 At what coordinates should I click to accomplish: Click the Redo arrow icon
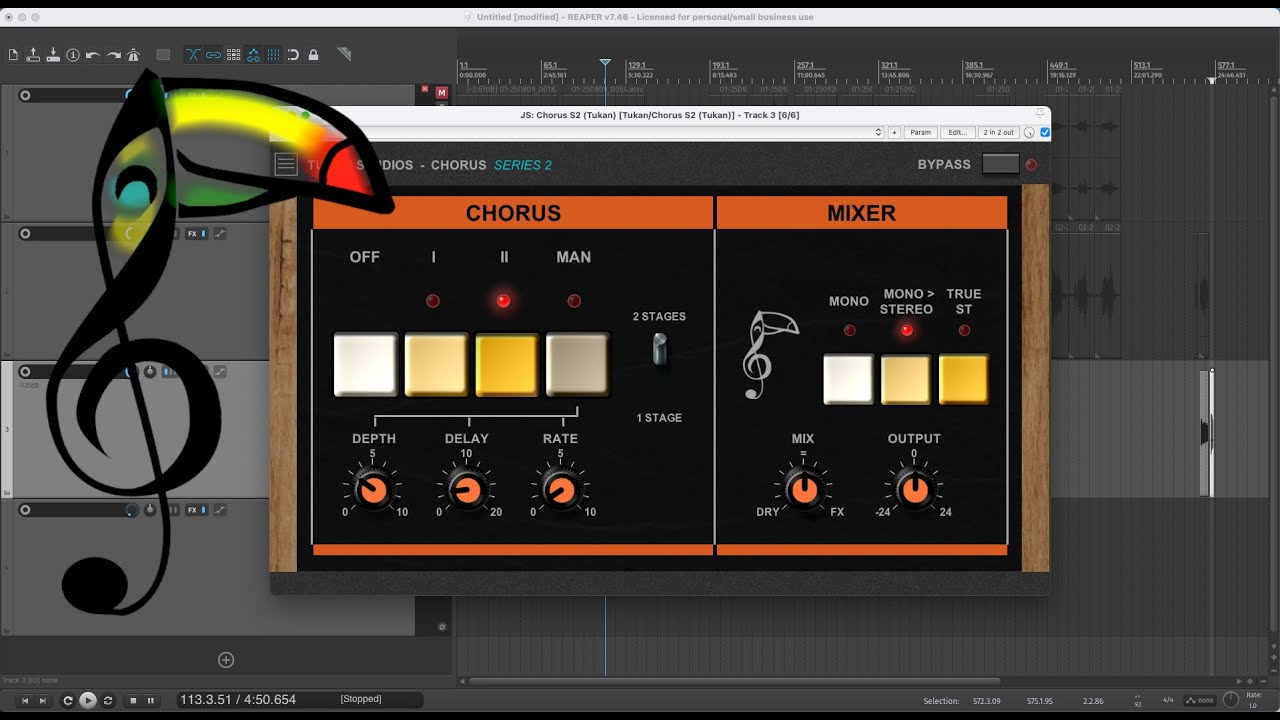(x=113, y=55)
